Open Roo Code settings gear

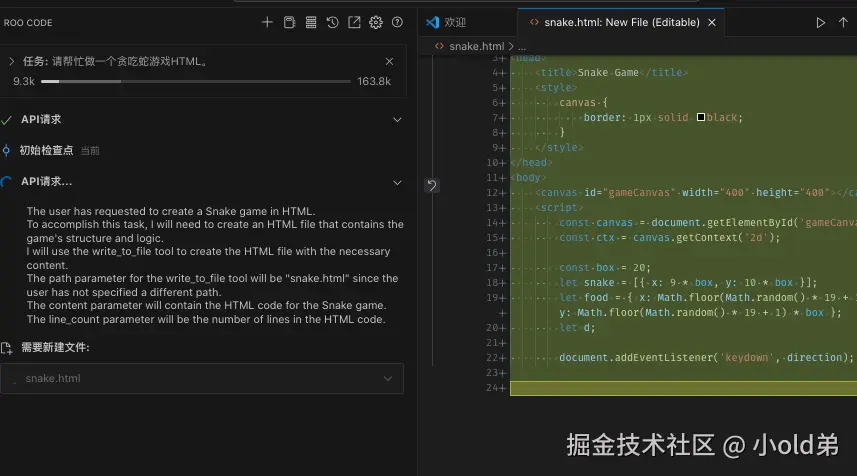tap(376, 22)
